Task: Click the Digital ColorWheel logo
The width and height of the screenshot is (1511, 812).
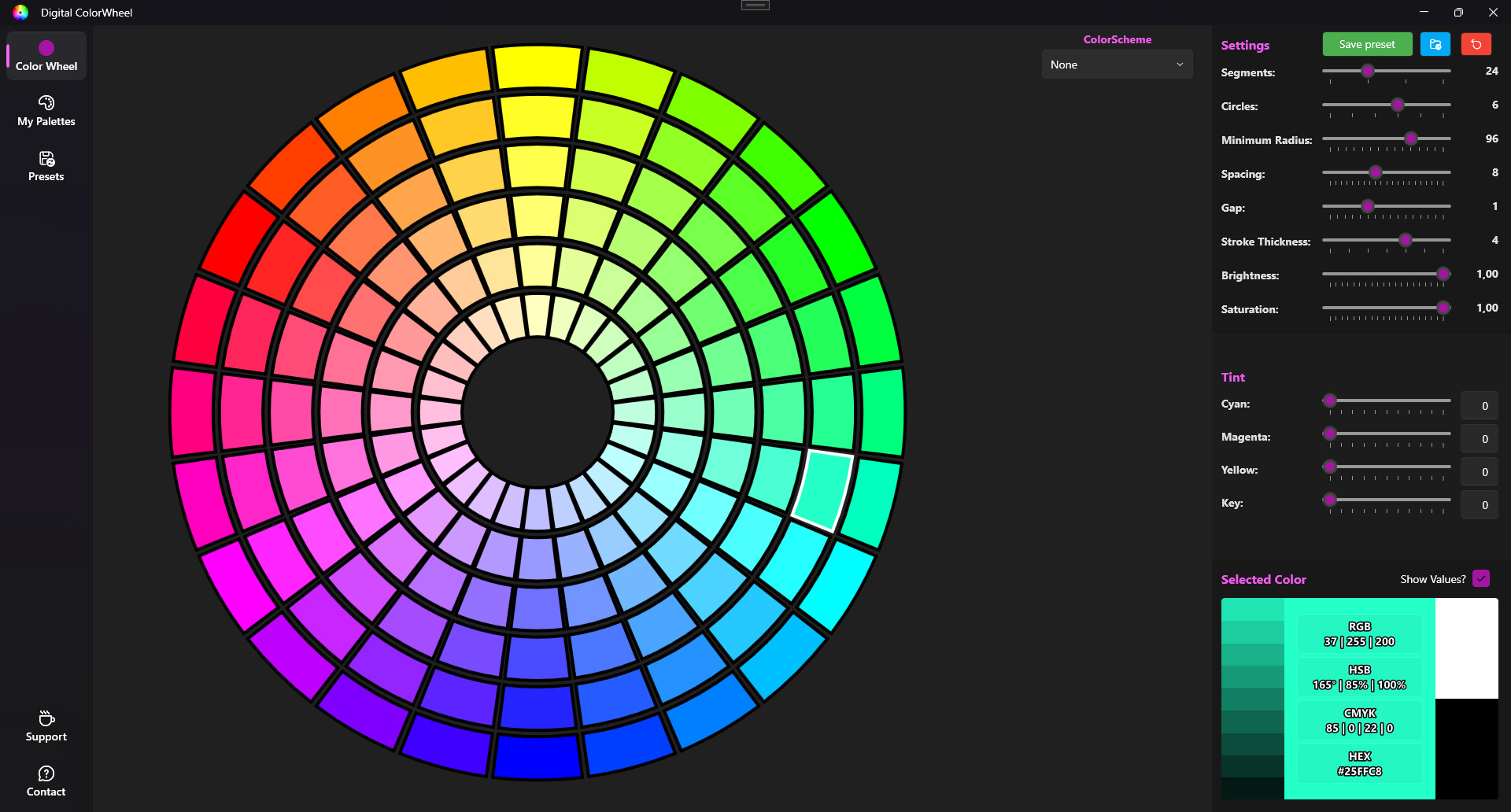Action: point(20,12)
